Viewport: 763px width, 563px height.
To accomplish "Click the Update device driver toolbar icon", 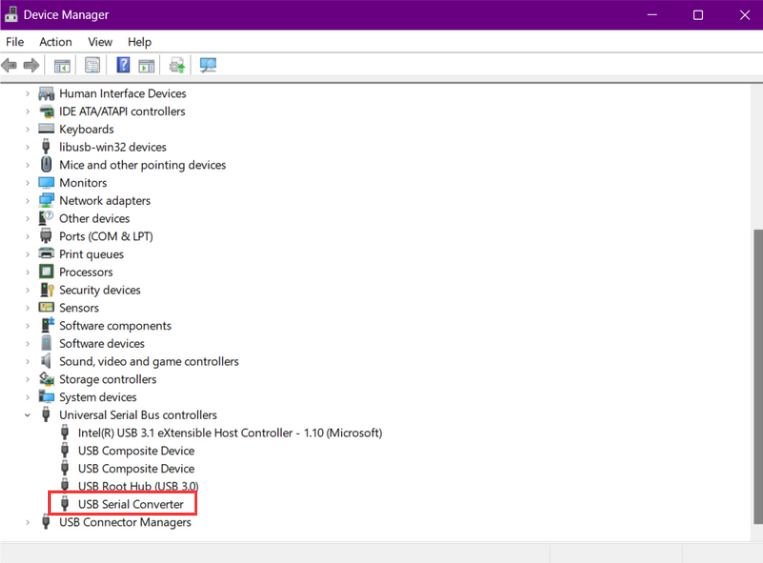I will [177, 66].
